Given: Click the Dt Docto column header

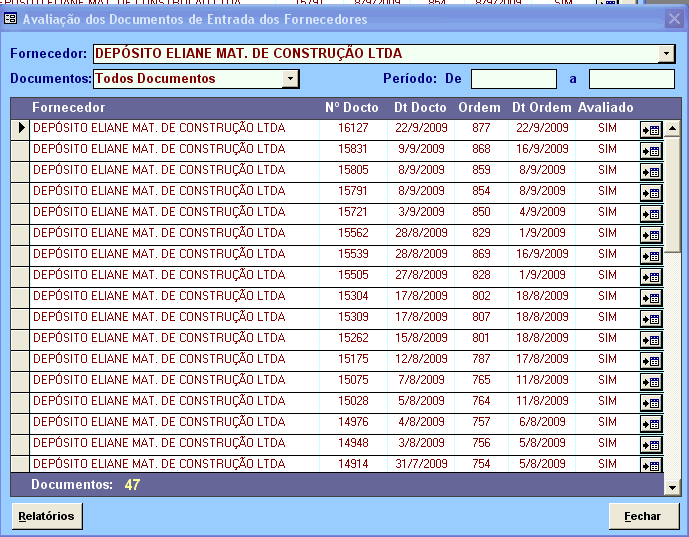Looking at the screenshot, I should click(x=420, y=107).
